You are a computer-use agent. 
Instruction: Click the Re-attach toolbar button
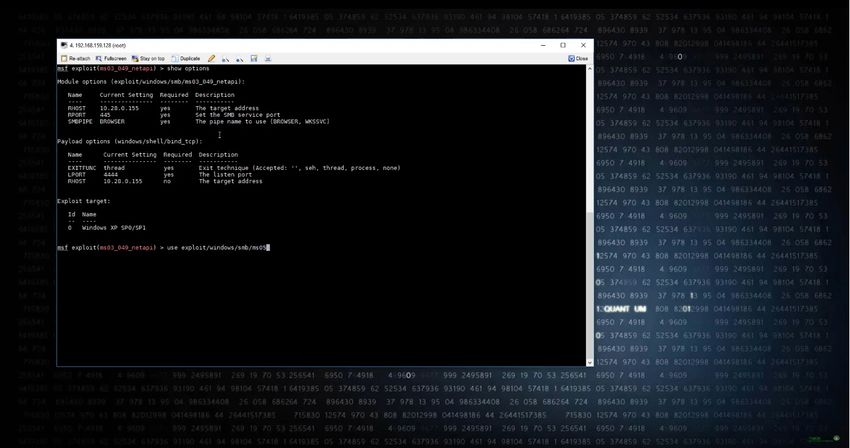click(x=75, y=59)
